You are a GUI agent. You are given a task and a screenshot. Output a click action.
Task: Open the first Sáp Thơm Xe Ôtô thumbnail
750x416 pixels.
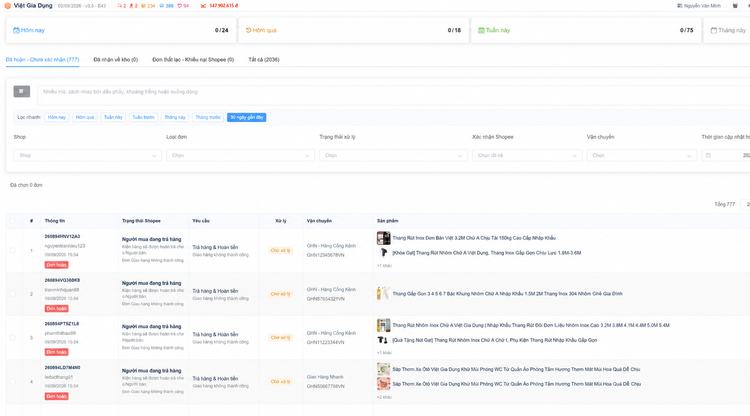[383, 369]
